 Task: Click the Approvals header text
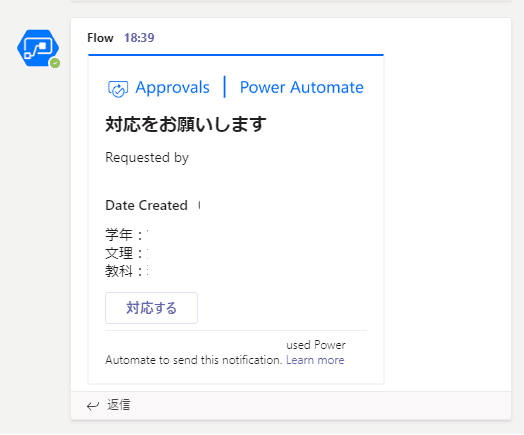pyautogui.click(x=172, y=88)
